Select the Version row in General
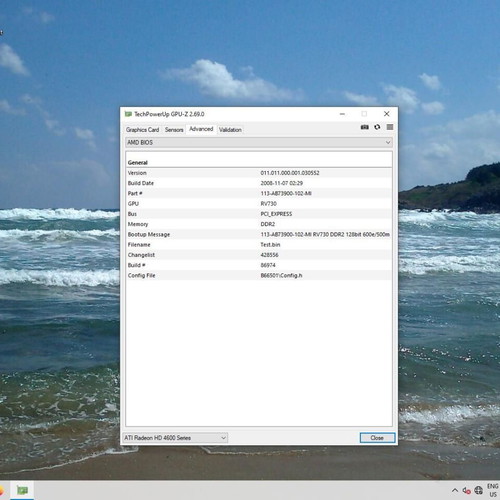This screenshot has height=500, width=500. pos(259,173)
